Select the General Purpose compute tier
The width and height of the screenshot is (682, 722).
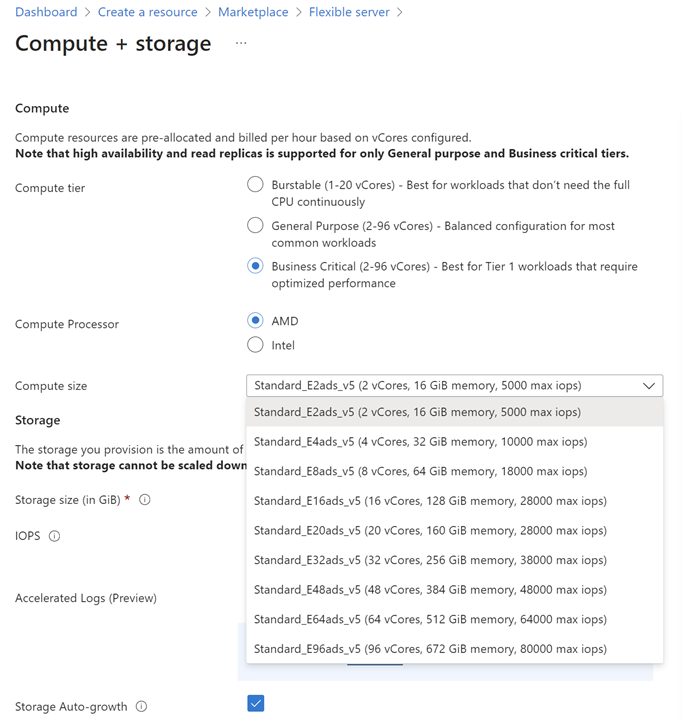pyautogui.click(x=256, y=226)
